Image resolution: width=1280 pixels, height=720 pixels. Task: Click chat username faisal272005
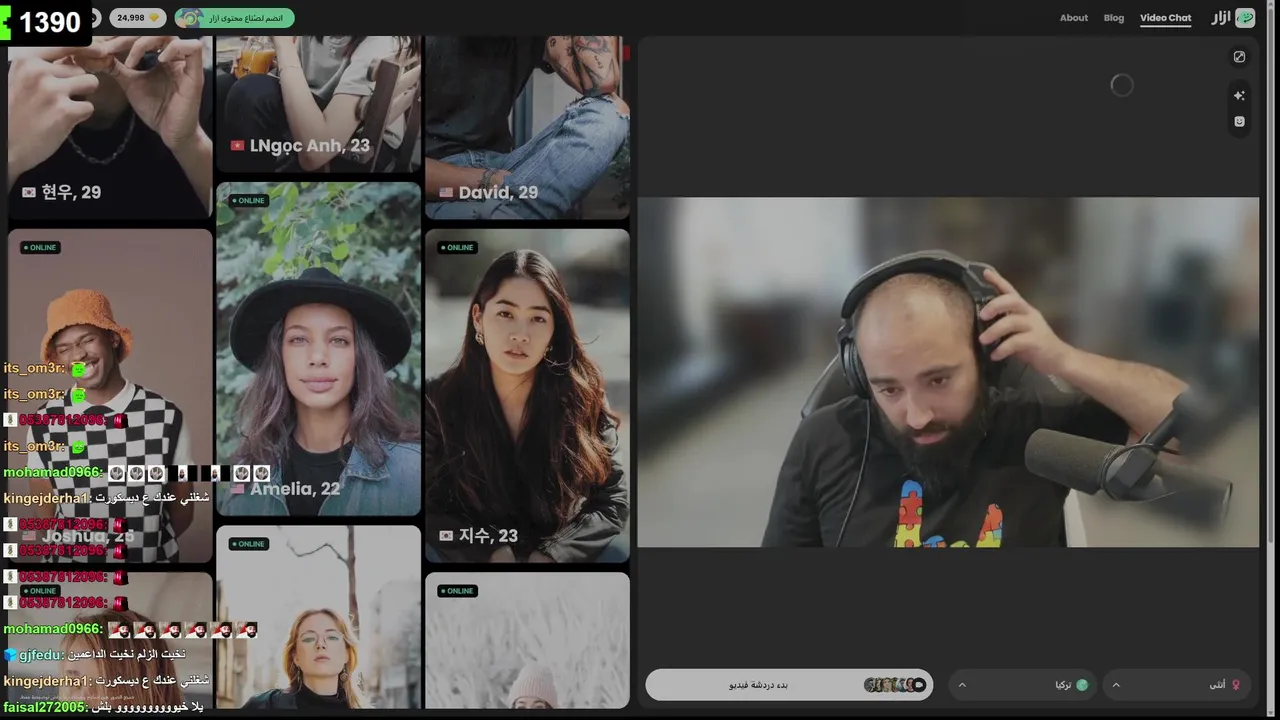click(44, 707)
